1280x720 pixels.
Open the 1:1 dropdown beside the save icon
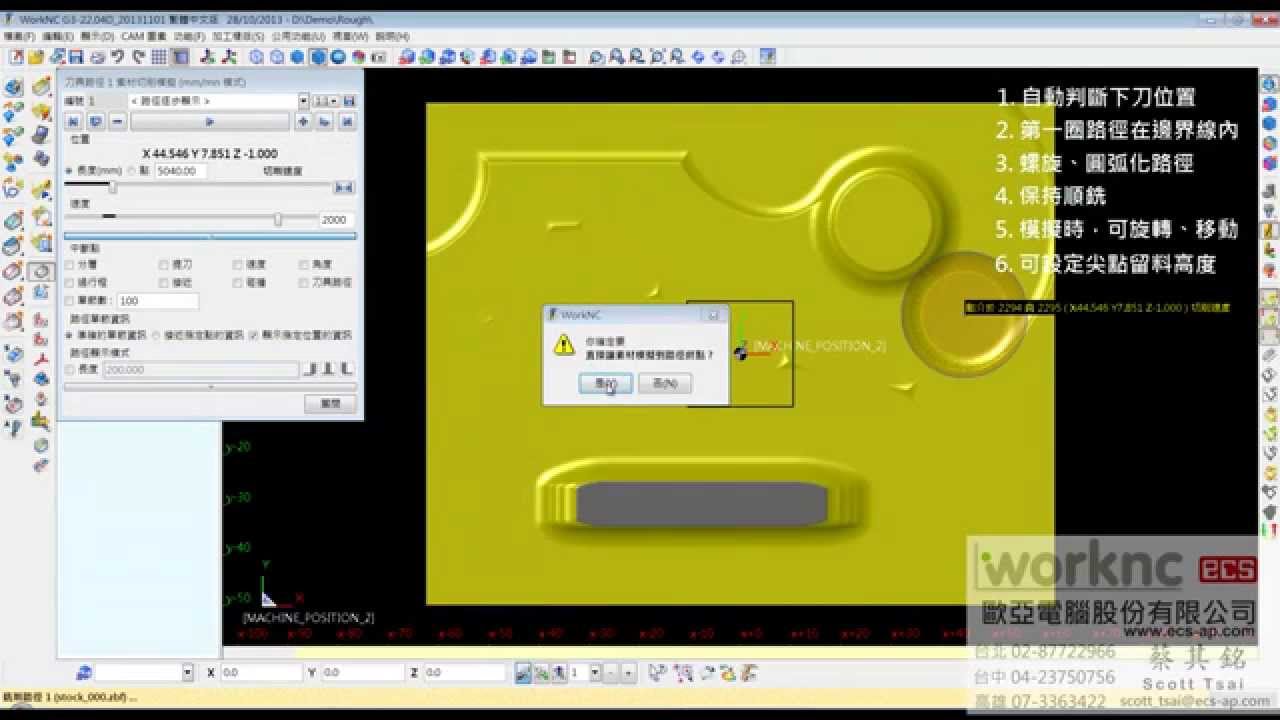pos(326,101)
